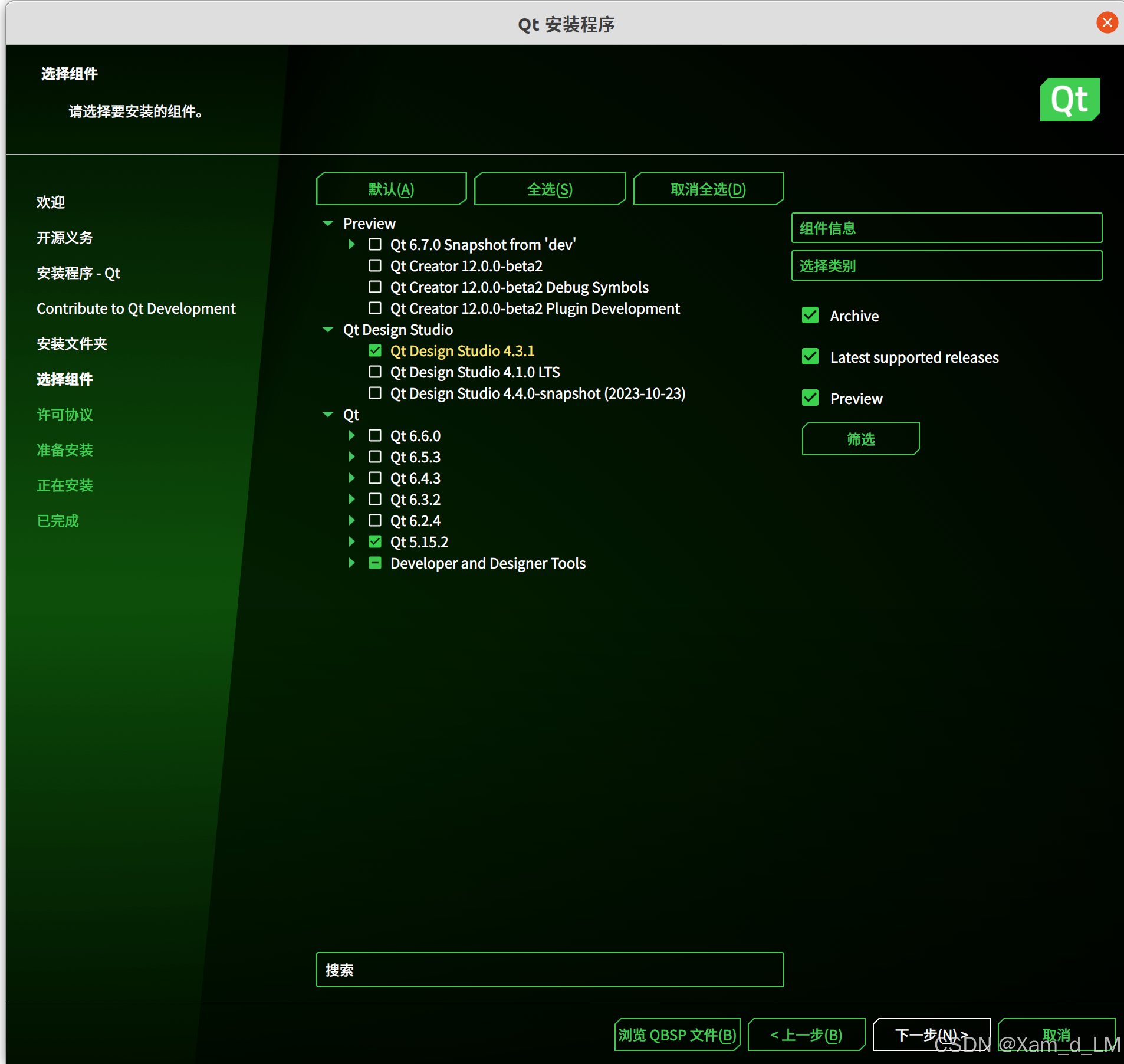Go back with 上一步(B) button
Viewport: 1124px width, 1064px height.
(806, 1035)
